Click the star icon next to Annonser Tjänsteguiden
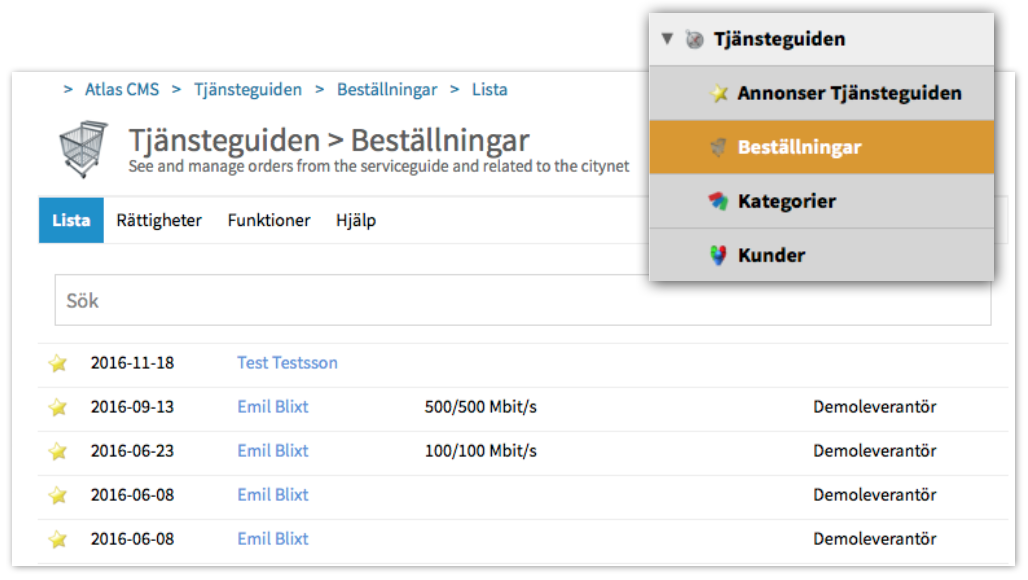The image size is (1028, 580). tap(719, 94)
